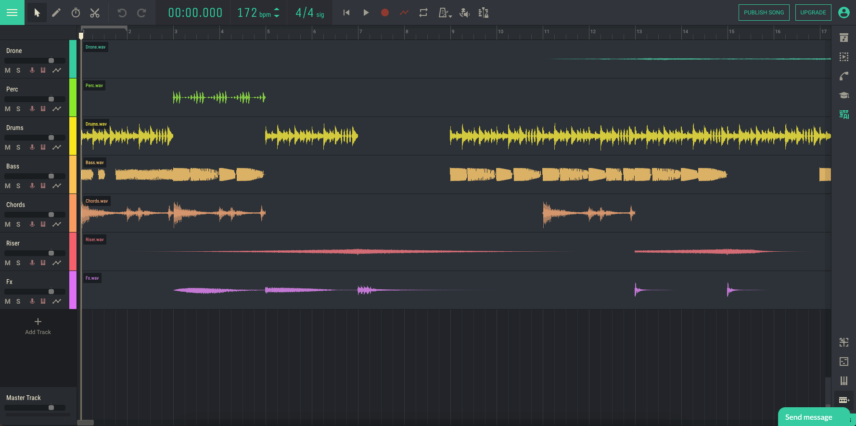
Task: Open the user account profile icon
Action: click(x=844, y=13)
